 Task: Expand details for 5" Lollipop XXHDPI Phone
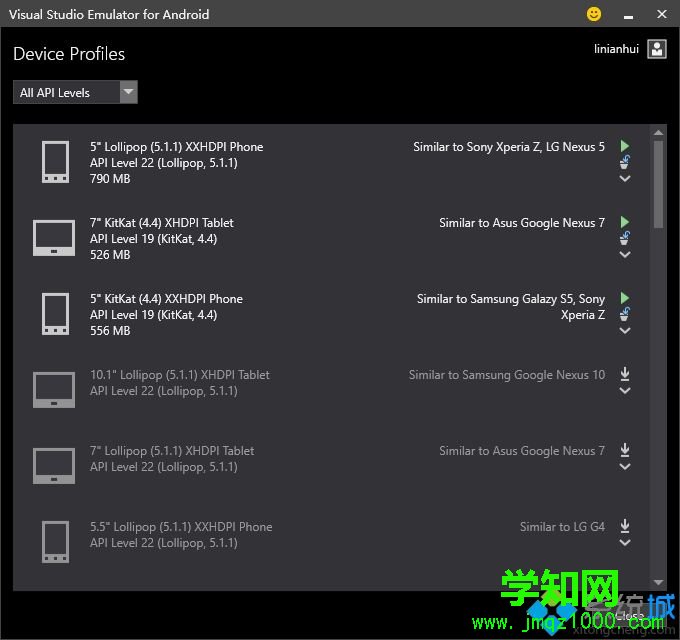(x=624, y=178)
